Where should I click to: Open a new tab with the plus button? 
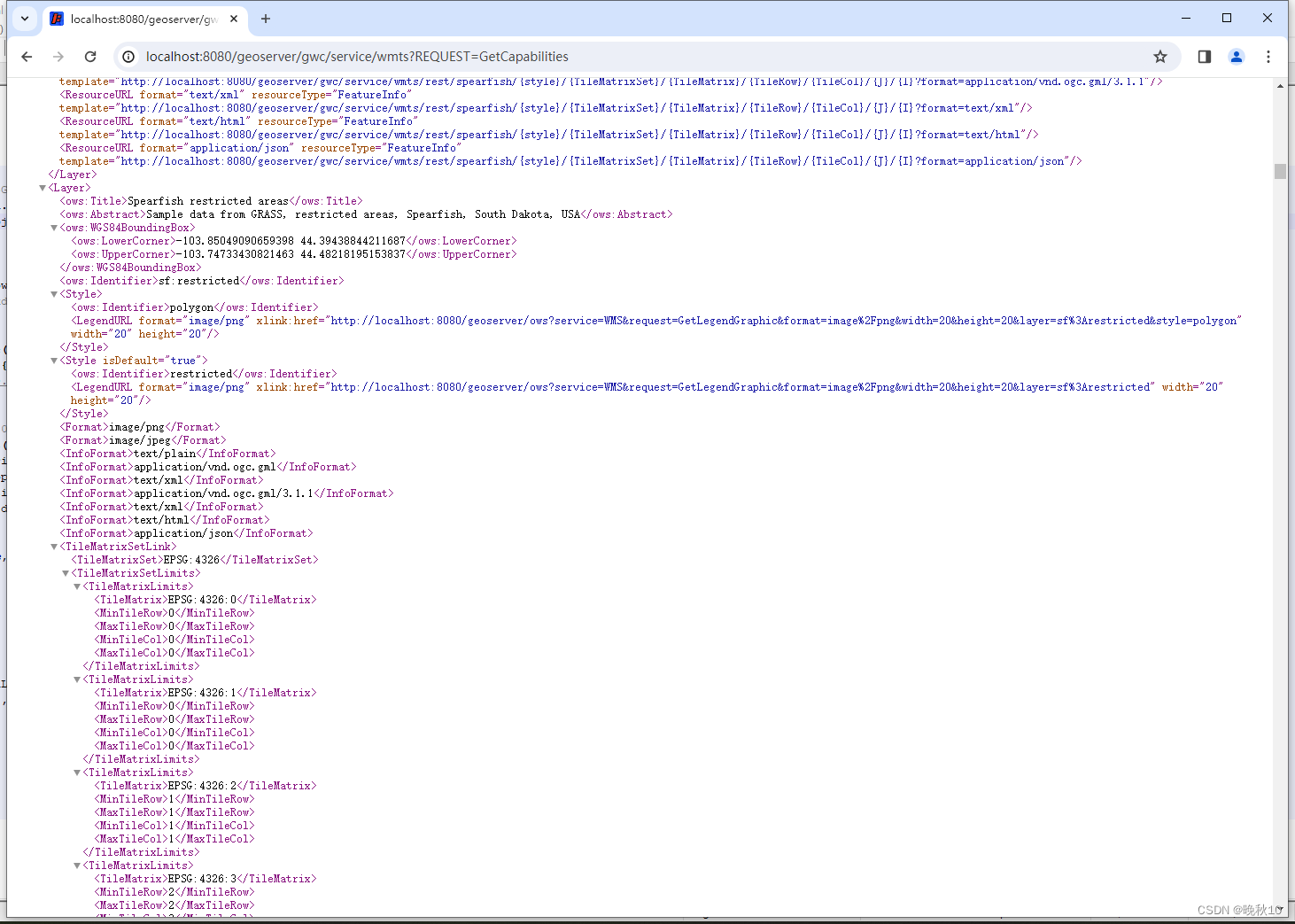(x=266, y=18)
